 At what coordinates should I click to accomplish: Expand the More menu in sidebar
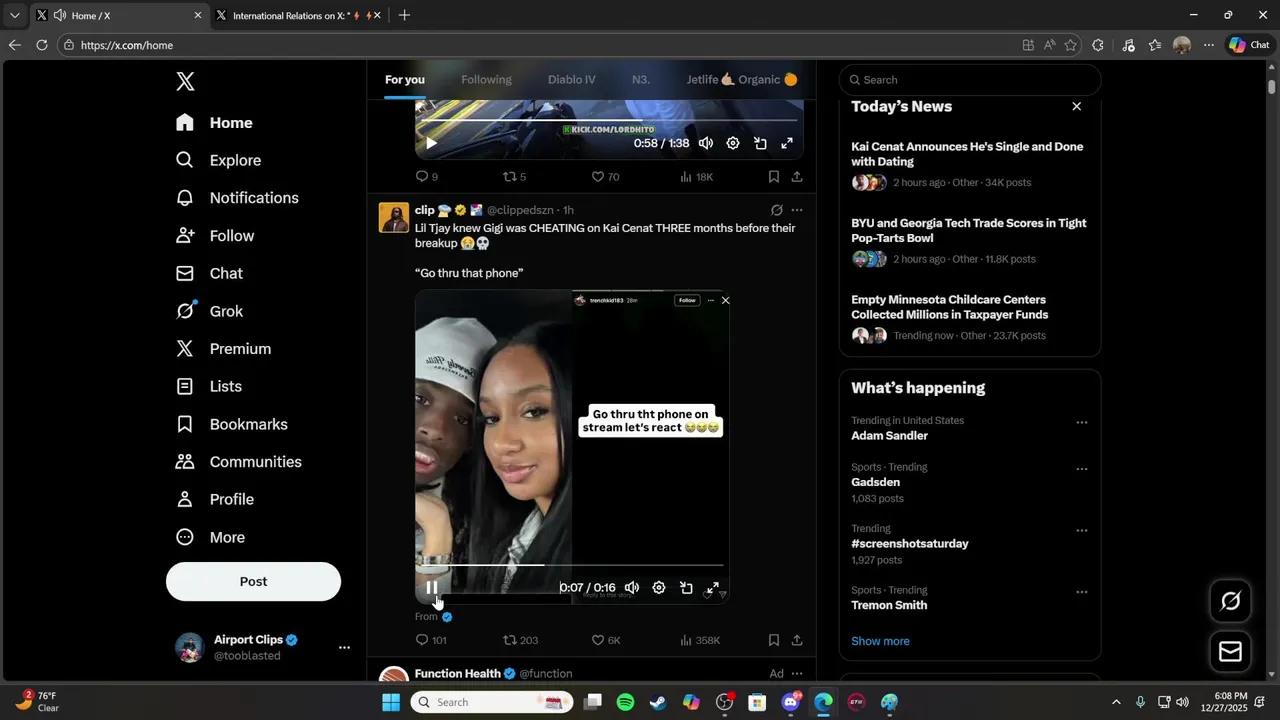point(210,537)
